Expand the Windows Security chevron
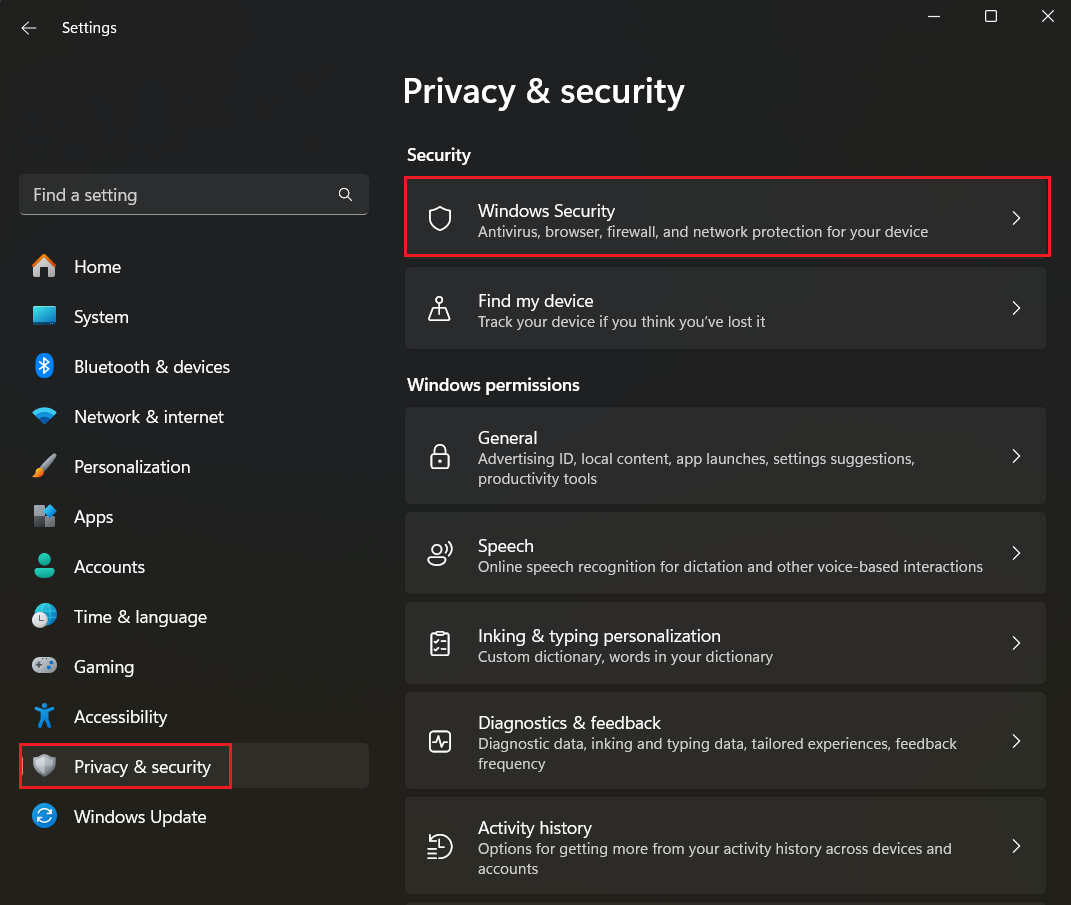The image size is (1071, 905). pos(1016,219)
